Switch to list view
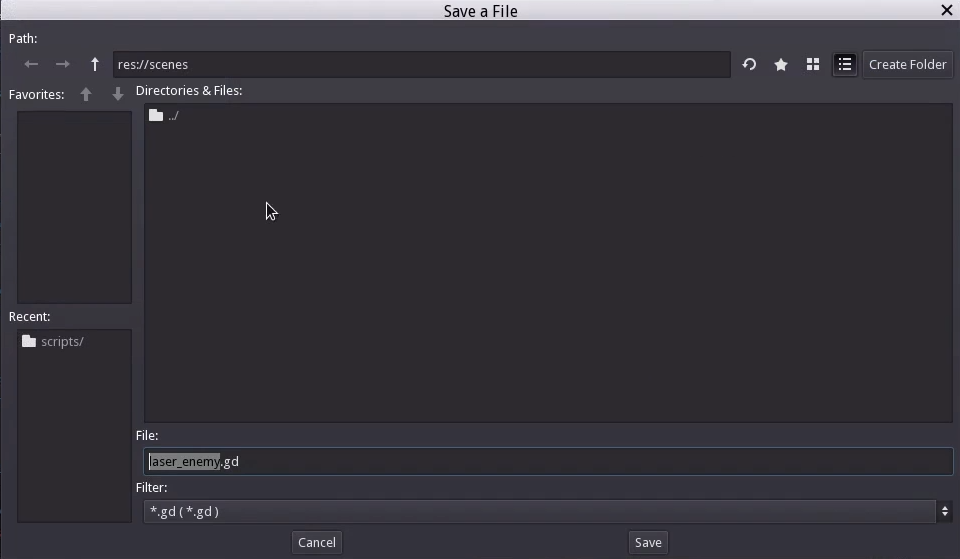Screen dimensions: 960x559 tap(845, 64)
